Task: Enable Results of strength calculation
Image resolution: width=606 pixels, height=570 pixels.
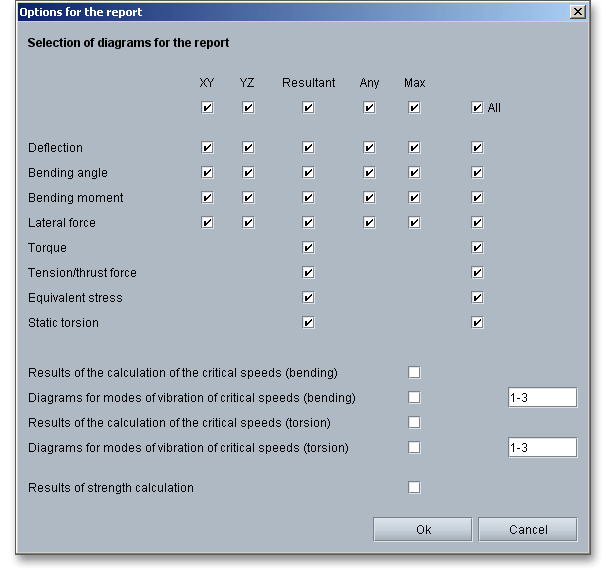Action: [414, 488]
